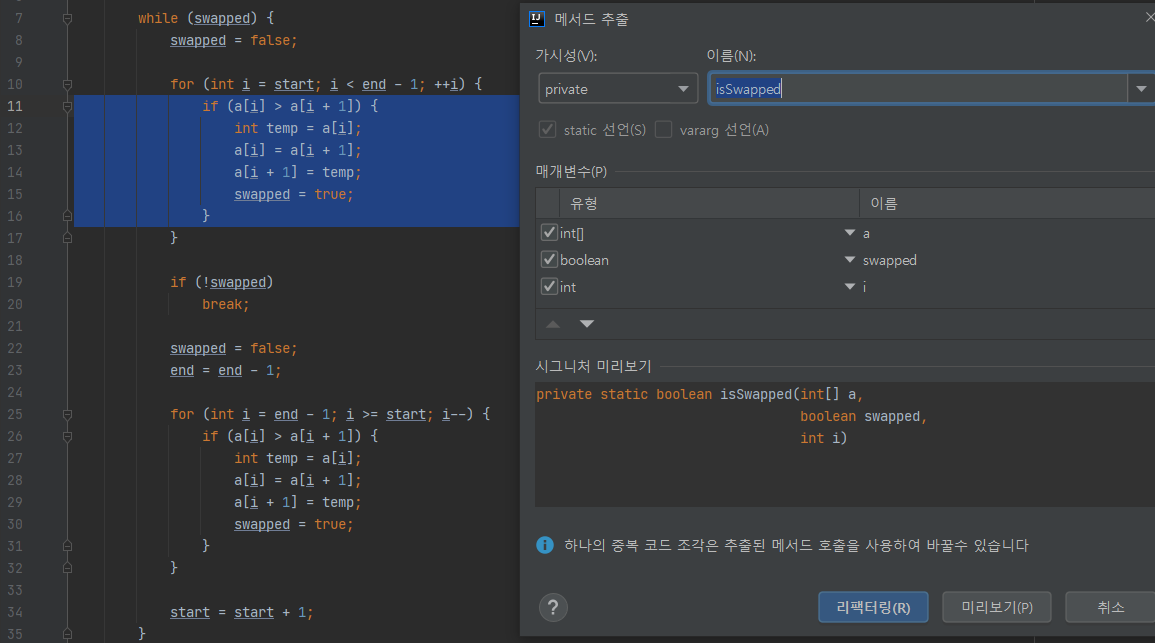Image resolution: width=1155 pixels, height=643 pixels.
Task: Click 'while (swapped) {' on line 7
Action: [206, 18]
